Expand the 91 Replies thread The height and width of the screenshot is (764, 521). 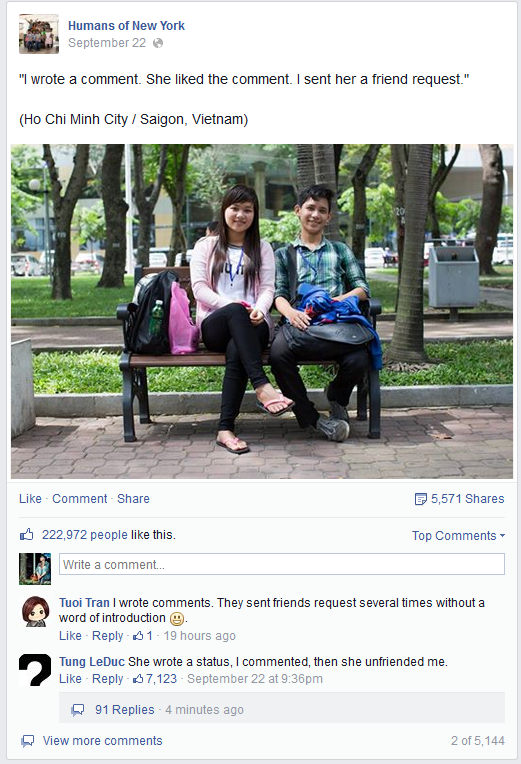tap(125, 710)
